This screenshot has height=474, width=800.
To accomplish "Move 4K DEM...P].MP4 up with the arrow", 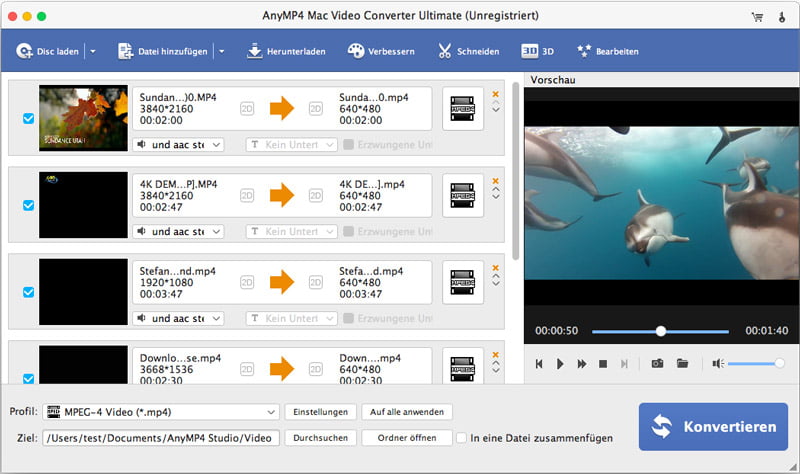I will pos(495,189).
